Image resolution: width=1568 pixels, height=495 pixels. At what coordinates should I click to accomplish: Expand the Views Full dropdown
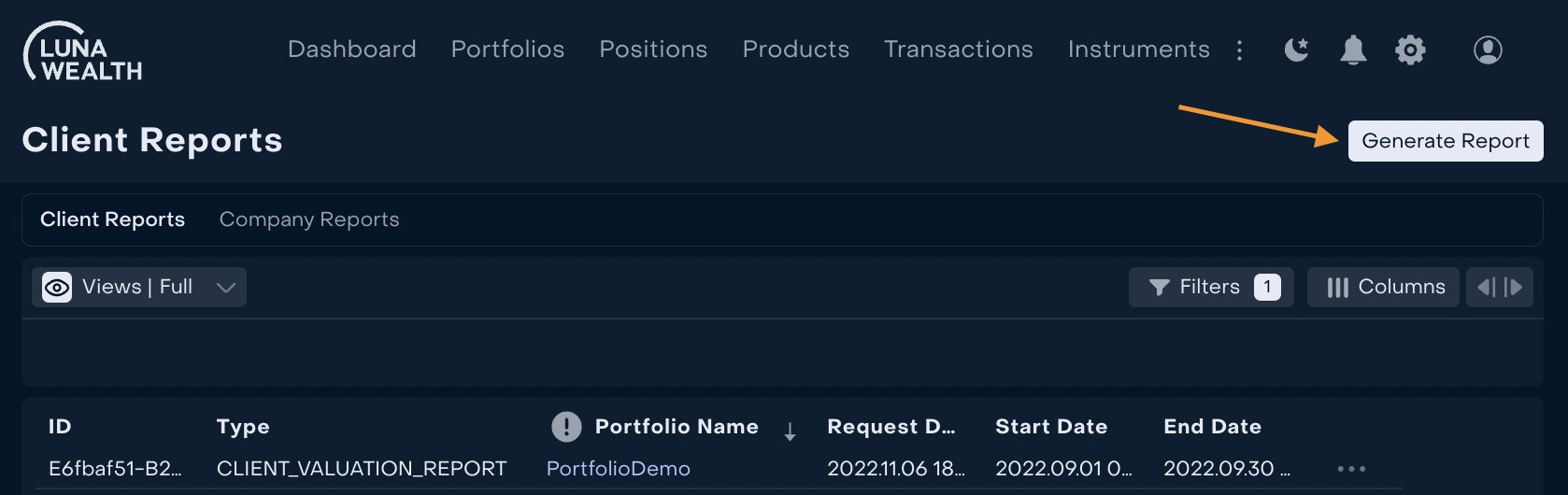(x=225, y=288)
